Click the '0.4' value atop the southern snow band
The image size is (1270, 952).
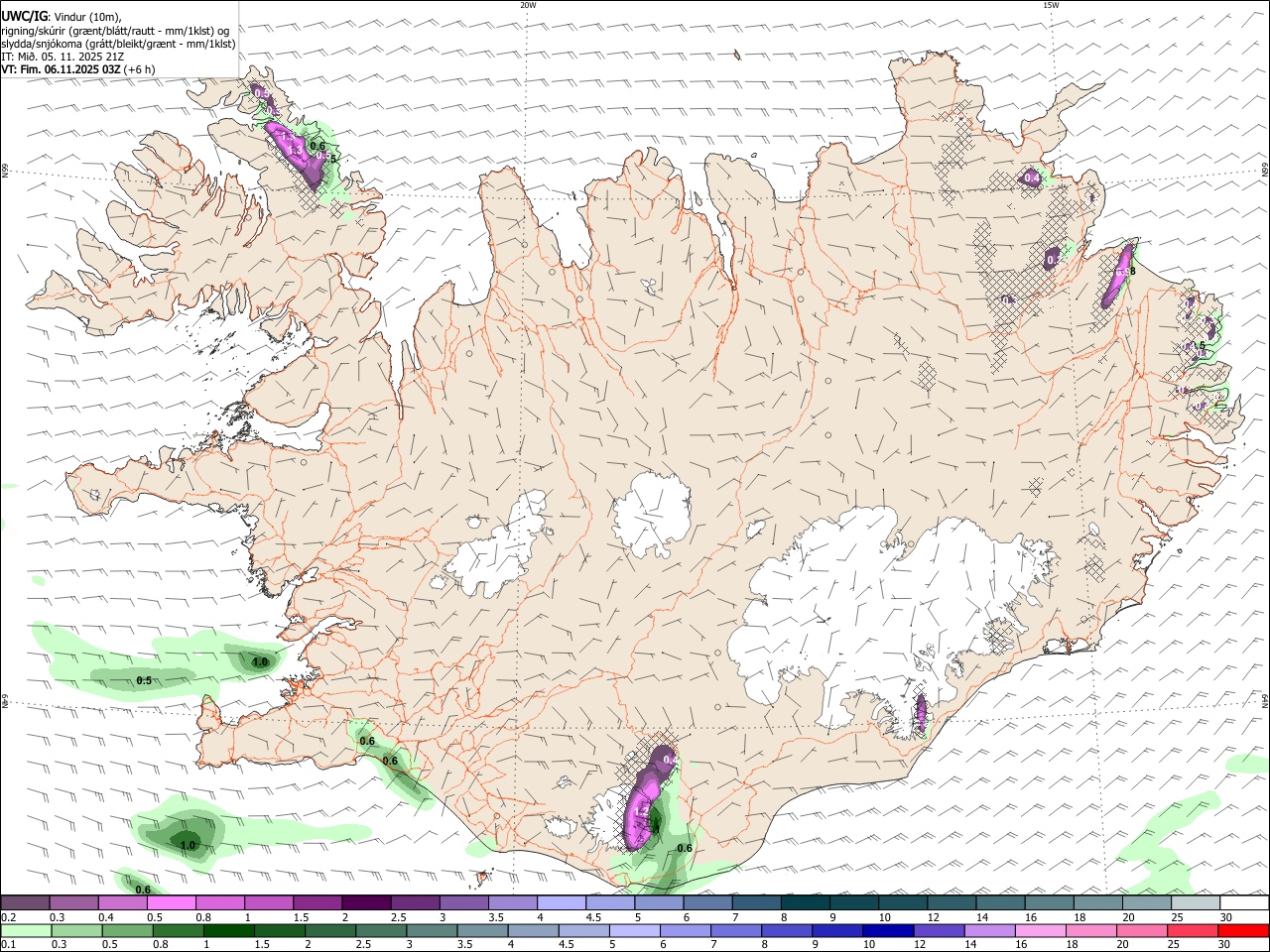coord(670,760)
